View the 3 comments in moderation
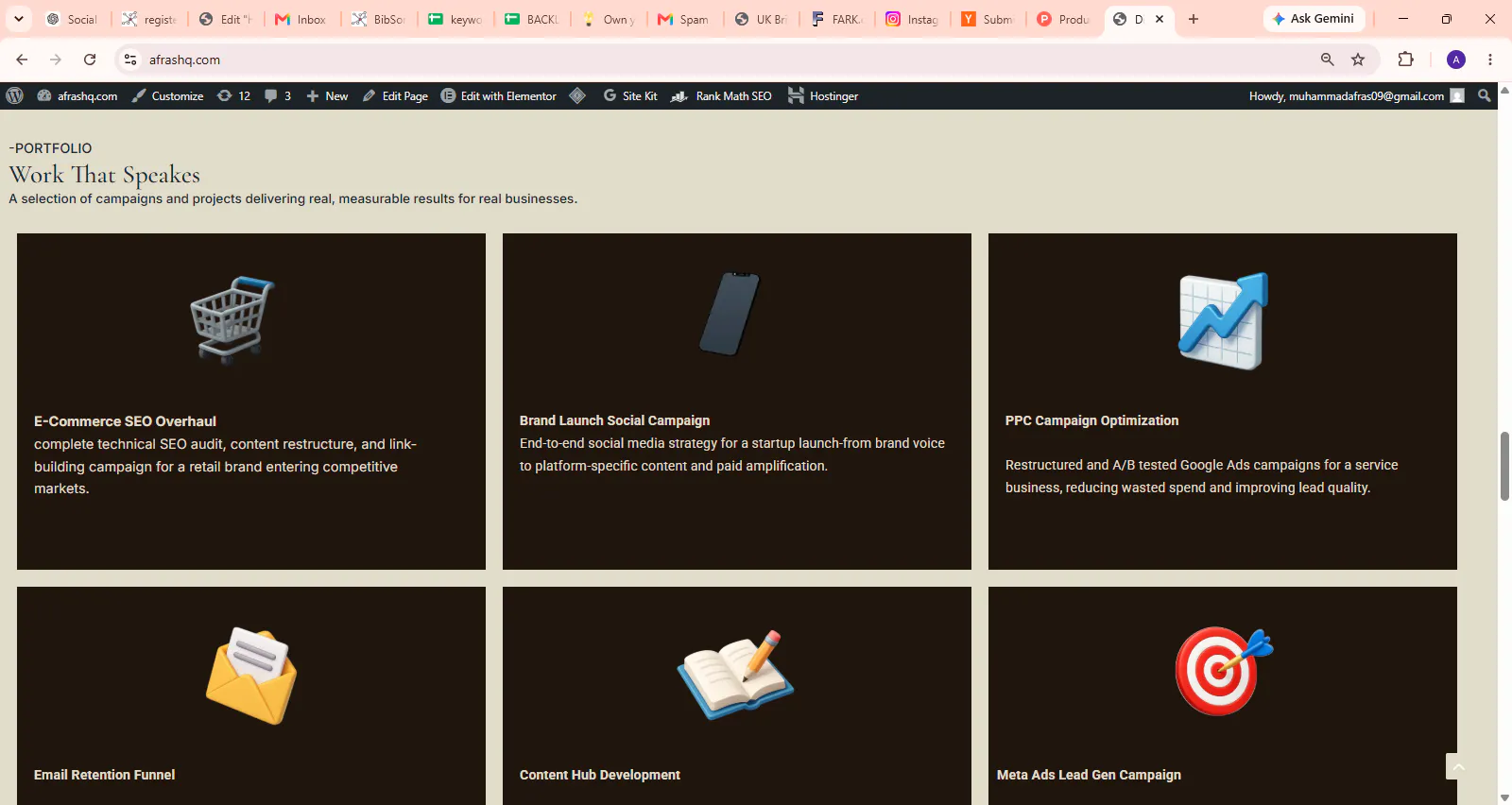The height and width of the screenshot is (805, 1512). 278,95
